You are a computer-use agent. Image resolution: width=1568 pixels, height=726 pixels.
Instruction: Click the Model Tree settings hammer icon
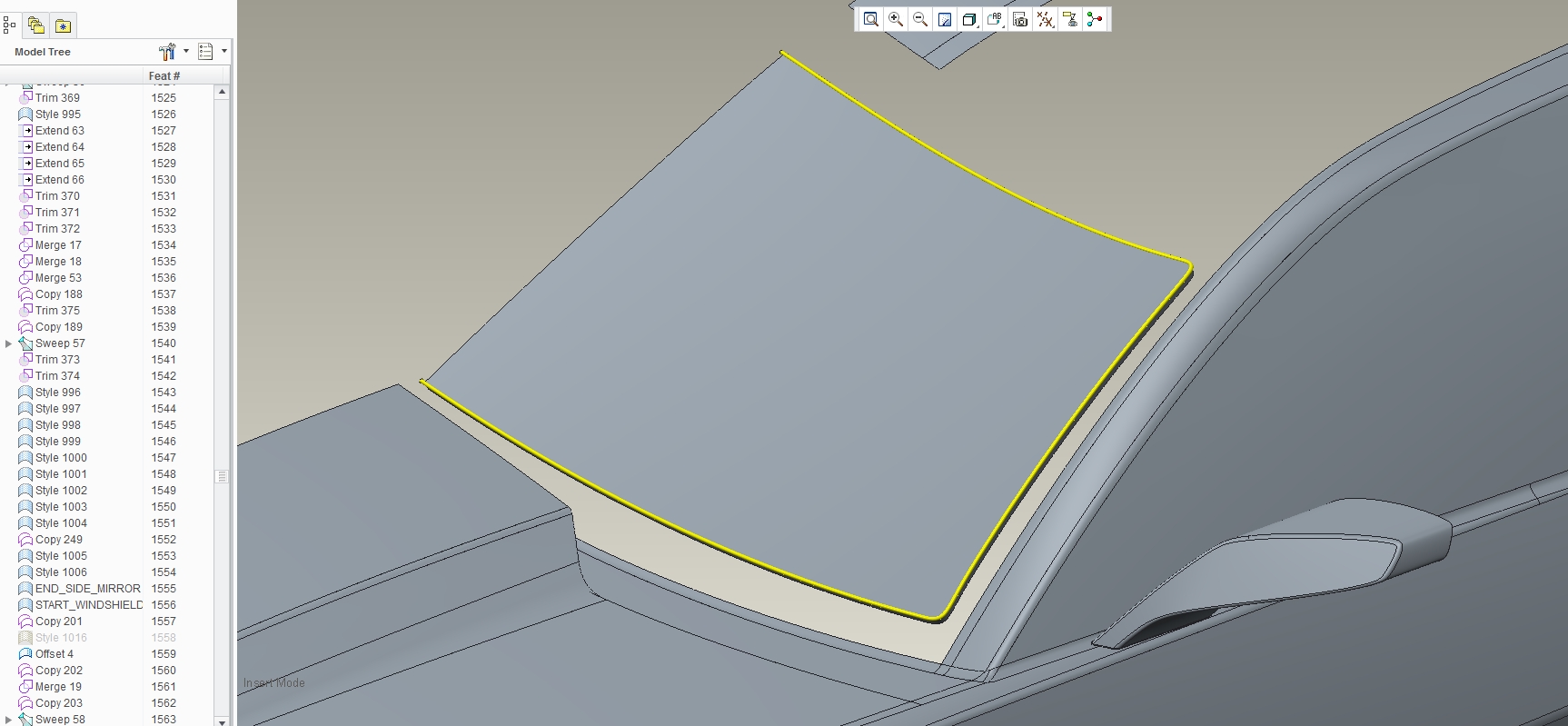(167, 52)
